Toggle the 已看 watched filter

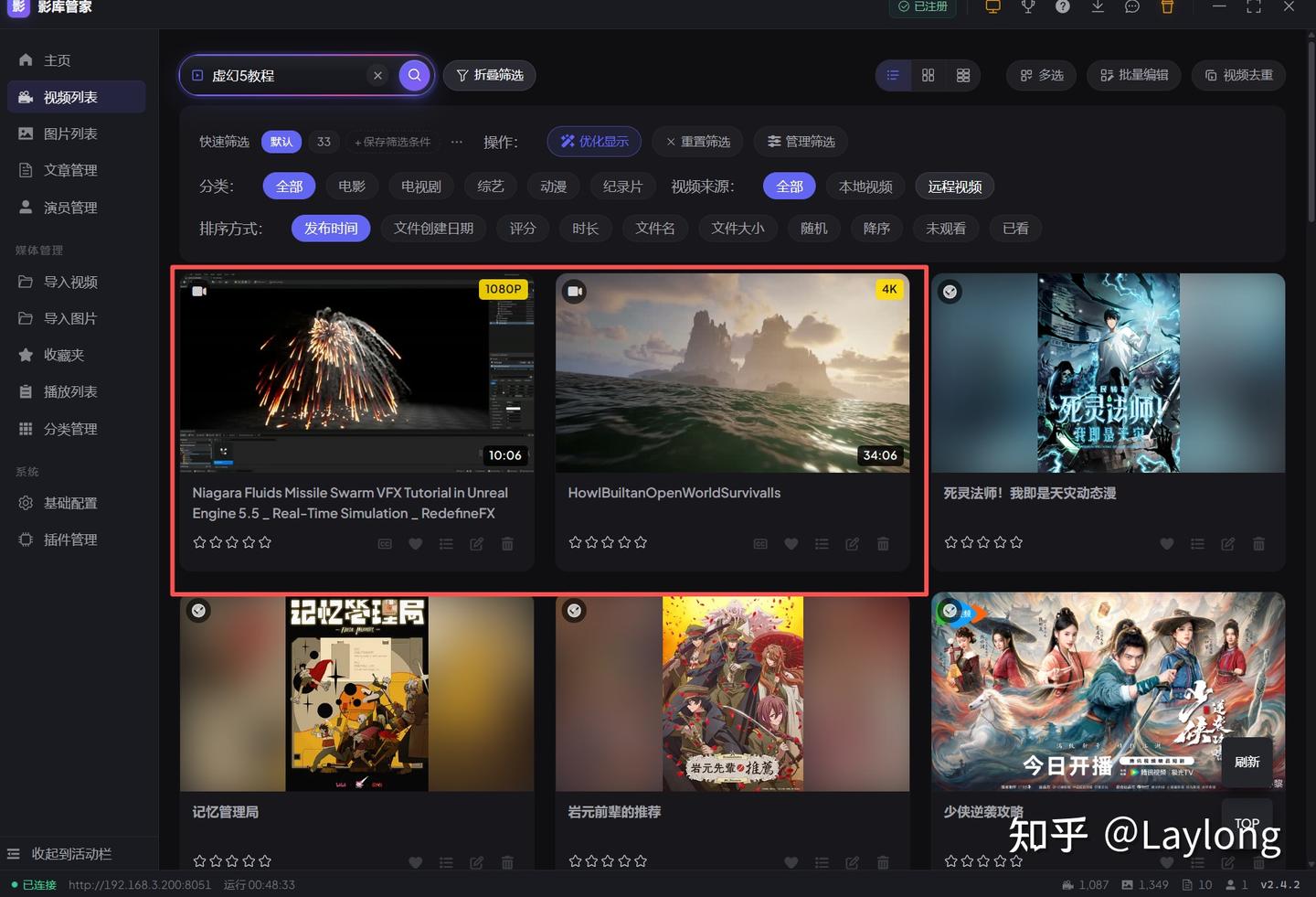coord(1015,229)
